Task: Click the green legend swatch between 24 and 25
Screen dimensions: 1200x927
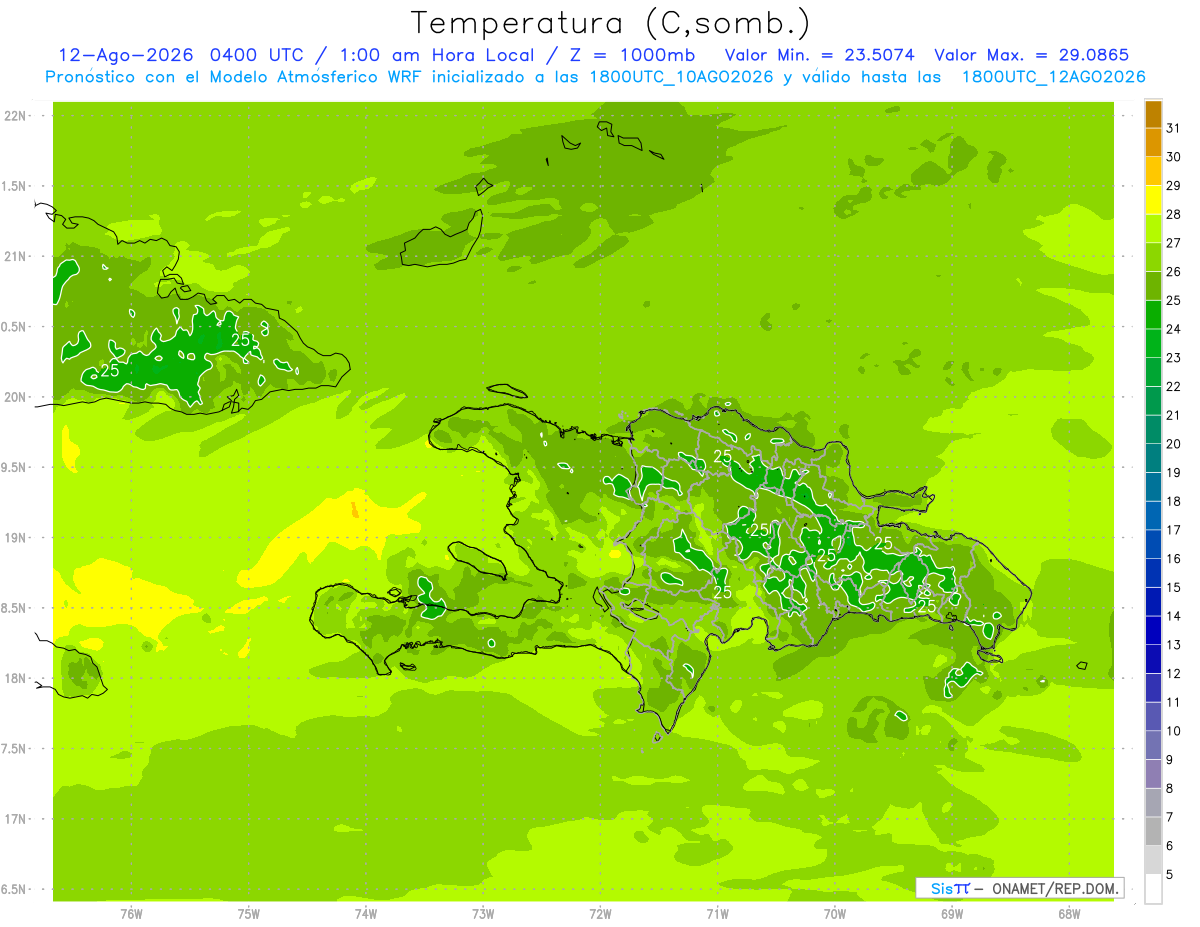Action: (x=1153, y=315)
